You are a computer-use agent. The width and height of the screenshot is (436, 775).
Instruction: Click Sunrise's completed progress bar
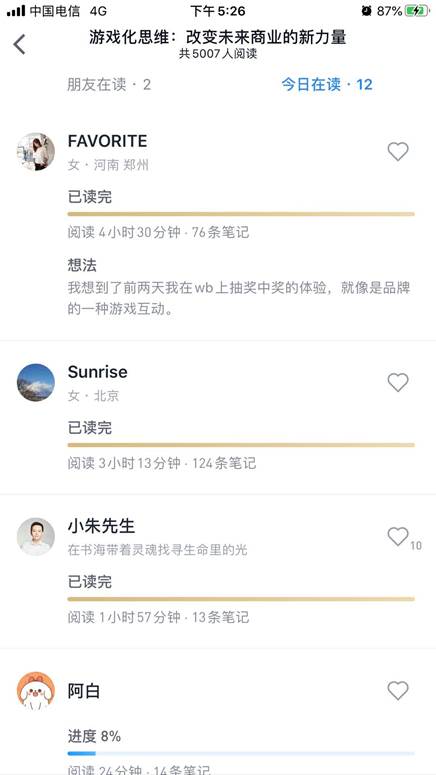(x=241, y=445)
